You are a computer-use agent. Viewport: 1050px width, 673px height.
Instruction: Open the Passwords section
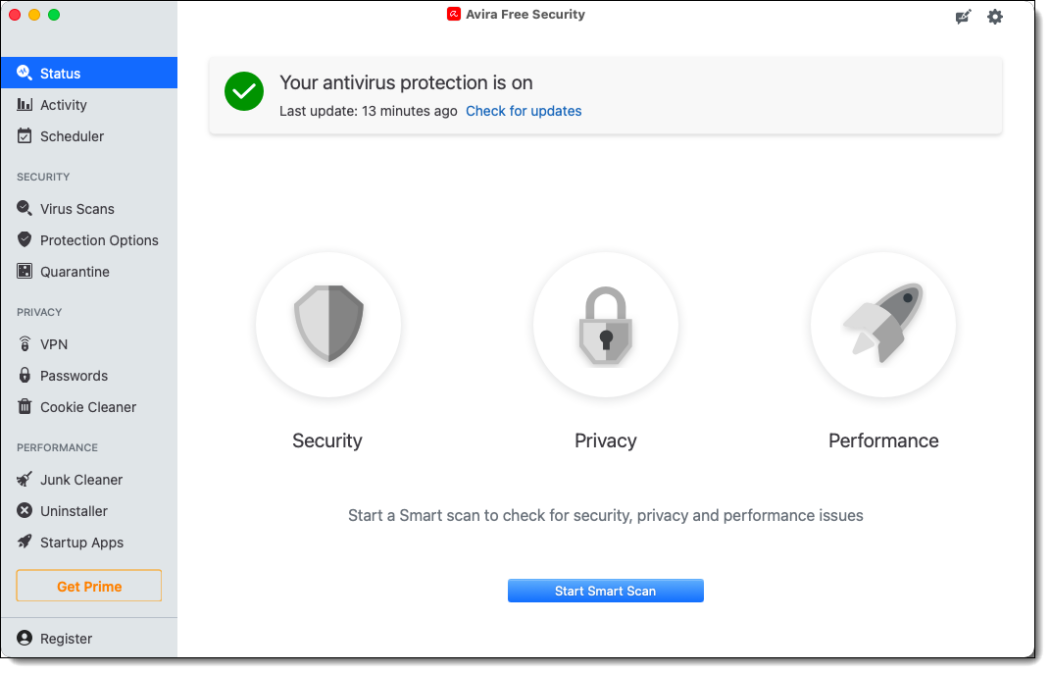pyautogui.click(x=73, y=376)
